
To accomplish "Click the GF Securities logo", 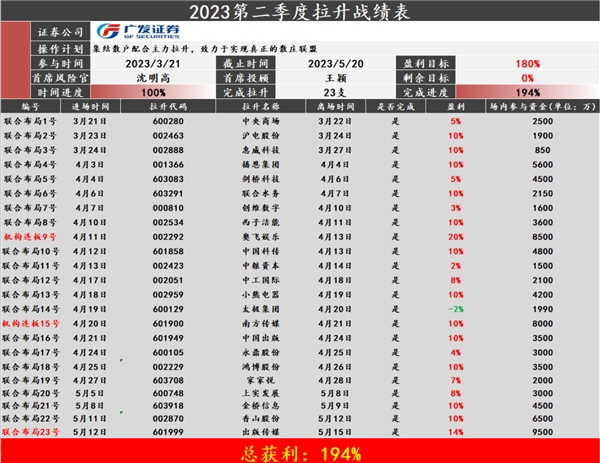I will (138, 31).
